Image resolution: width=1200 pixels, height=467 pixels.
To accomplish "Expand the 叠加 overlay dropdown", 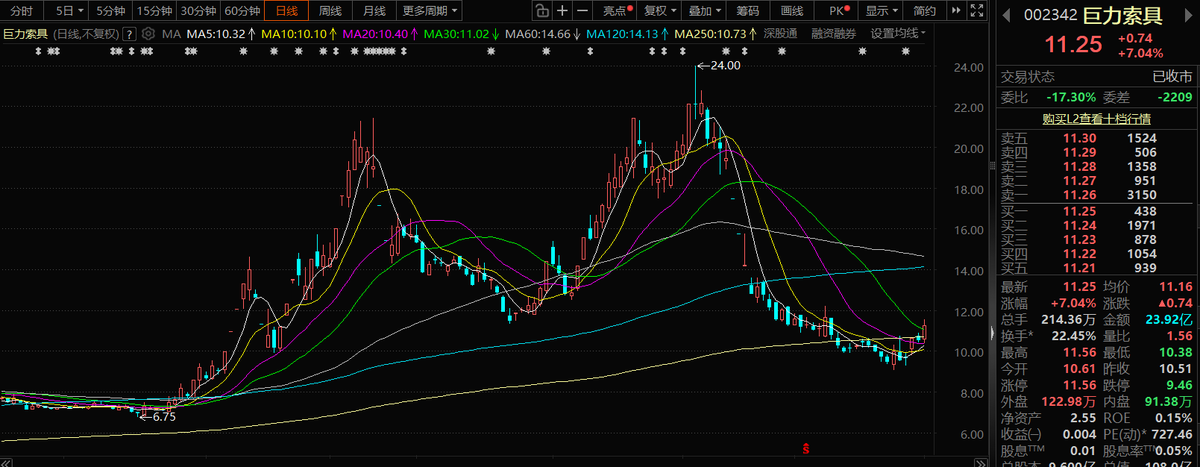I will [704, 11].
